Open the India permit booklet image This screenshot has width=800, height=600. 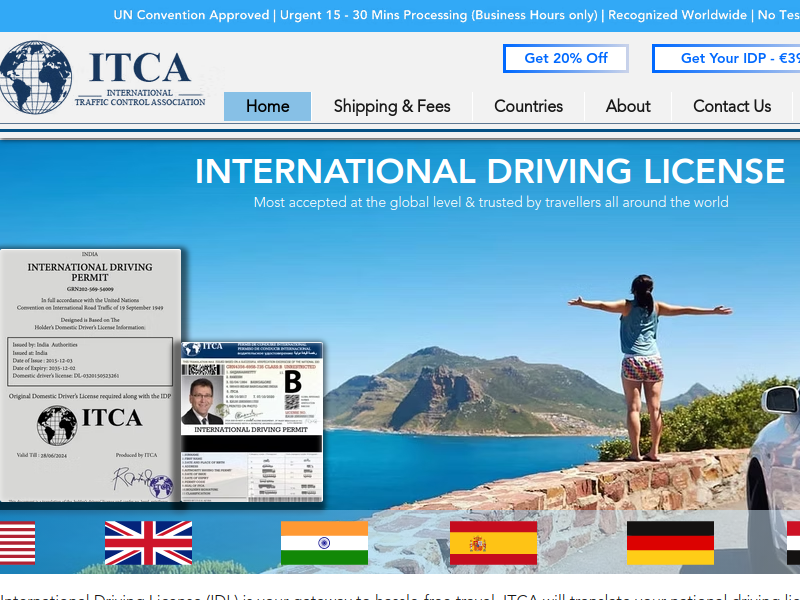click(90, 376)
